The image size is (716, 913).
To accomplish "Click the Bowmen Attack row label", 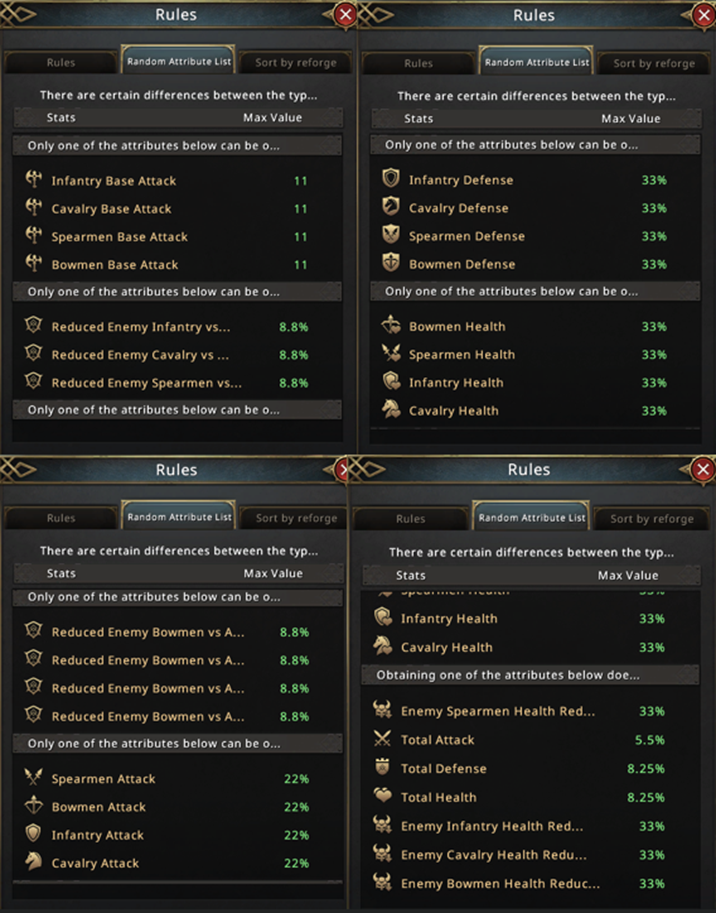I will pos(98,807).
